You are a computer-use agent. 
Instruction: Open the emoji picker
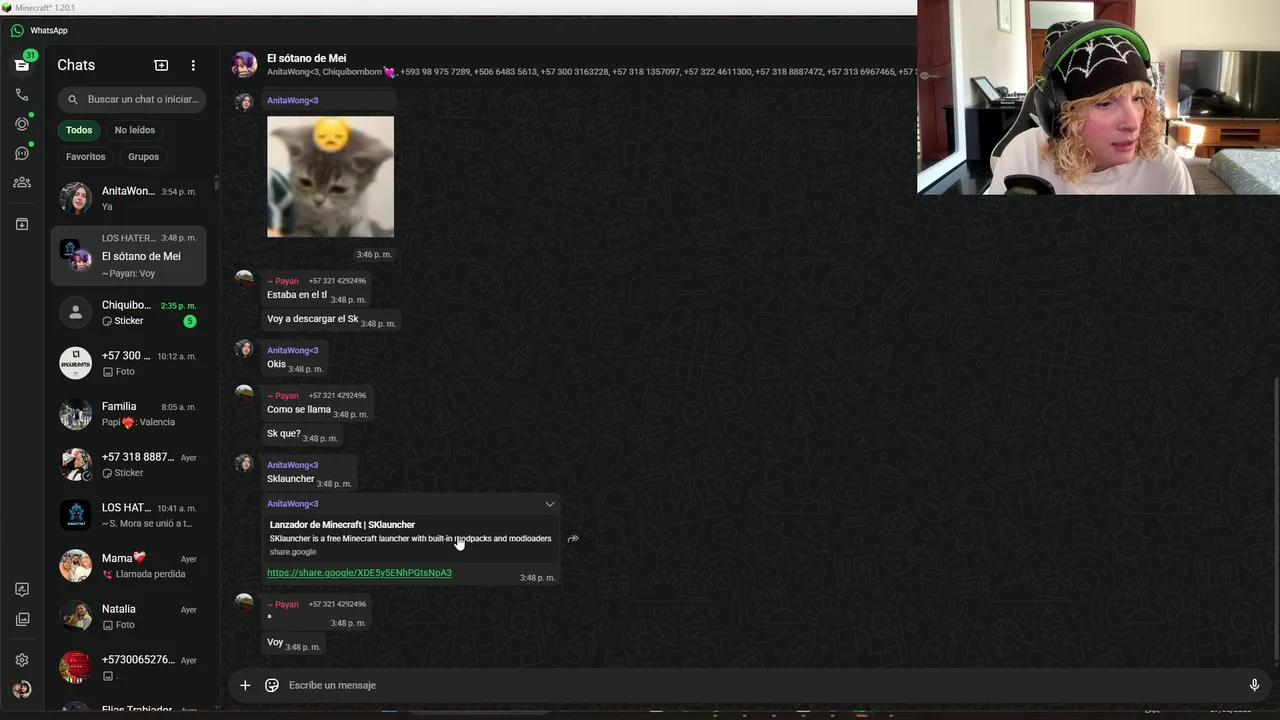272,685
